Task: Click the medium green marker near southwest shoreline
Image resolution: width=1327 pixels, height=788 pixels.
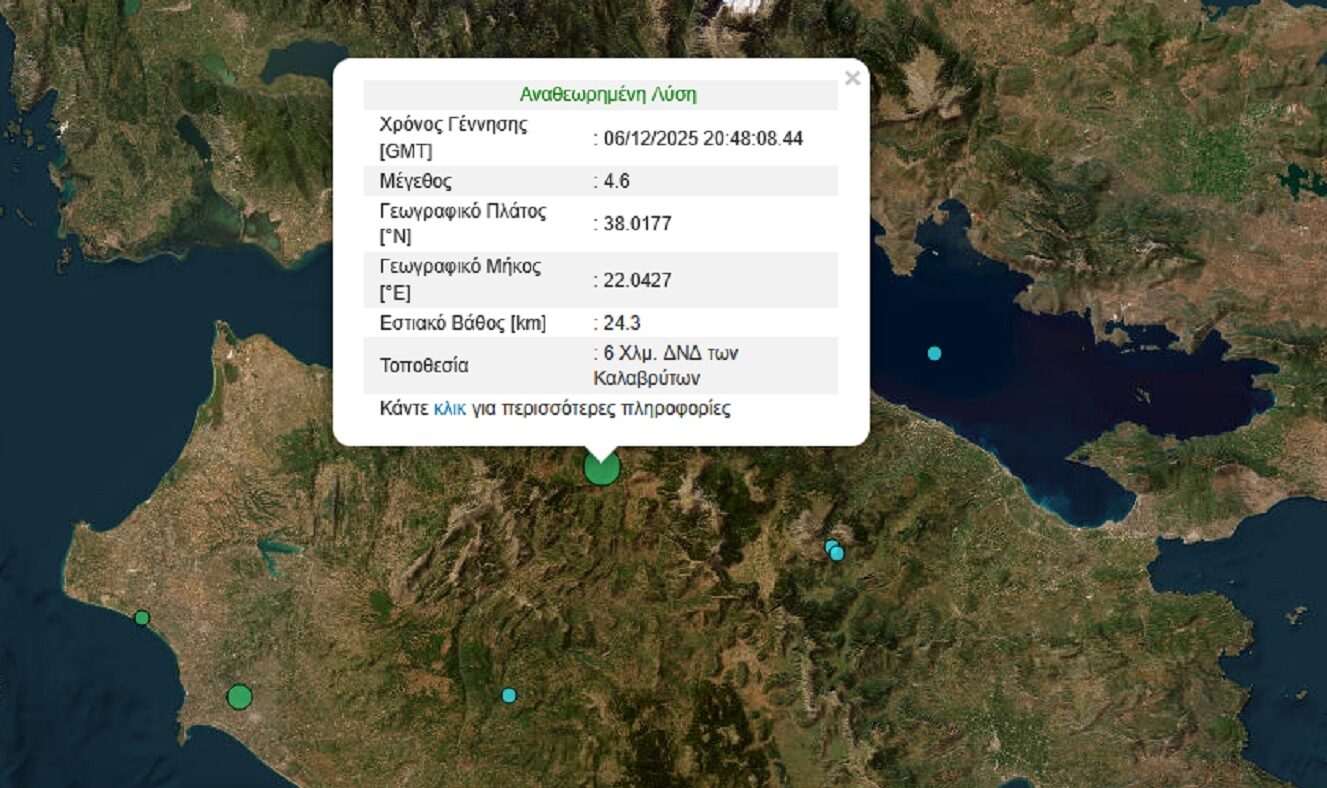Action: [x=239, y=696]
